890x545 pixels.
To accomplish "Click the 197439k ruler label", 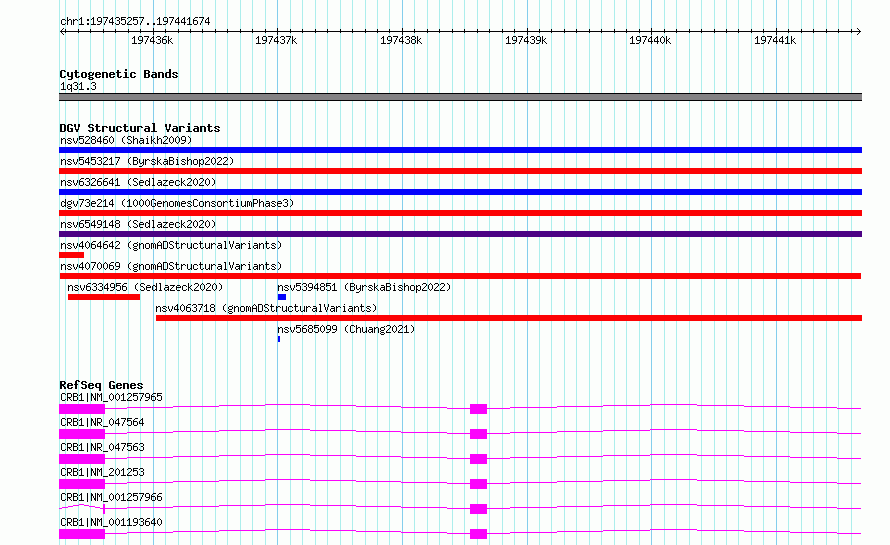I will (526, 40).
